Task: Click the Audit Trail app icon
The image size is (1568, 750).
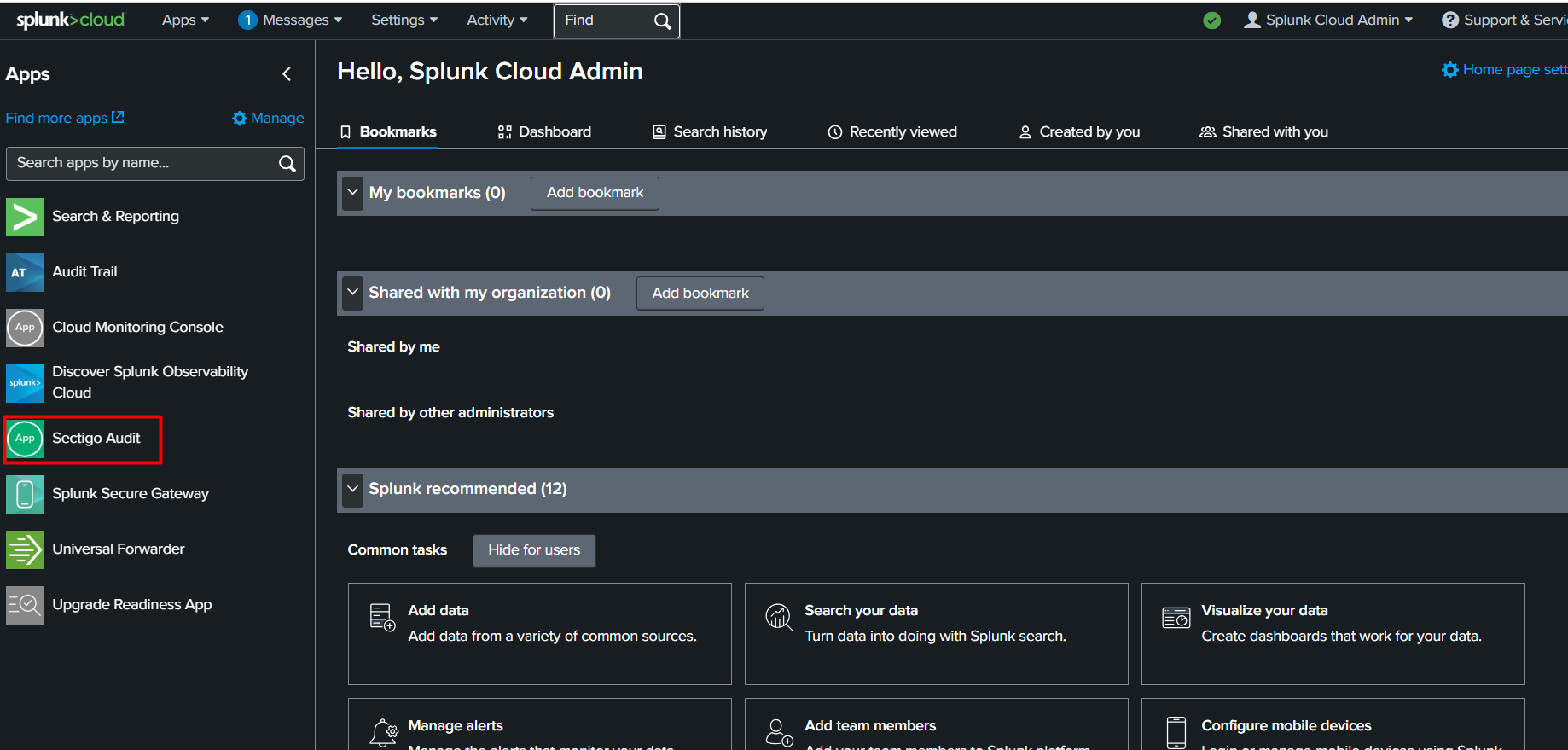Action: [25, 272]
